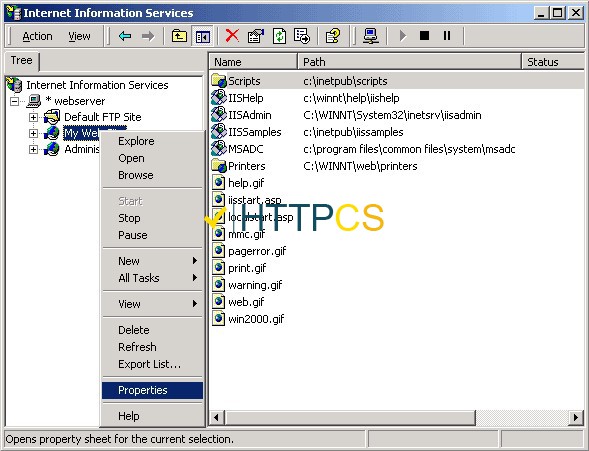
Task: Click the red X Delete toolbar icon
Action: tap(232, 36)
